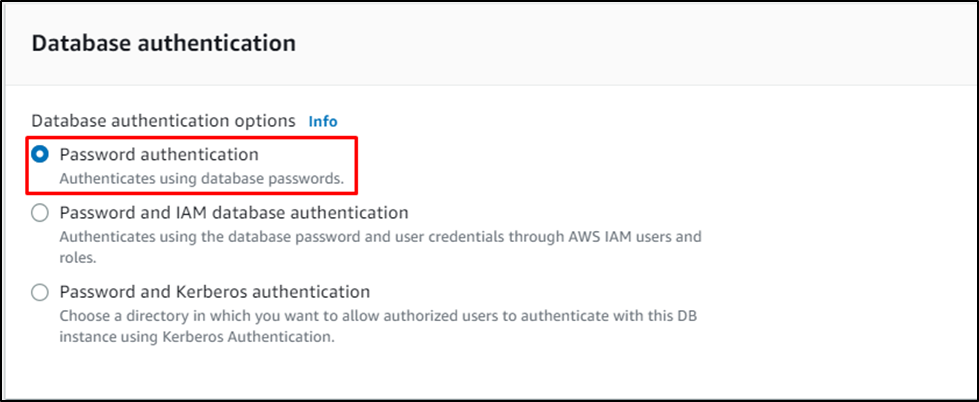
Task: Click the IAM description line starting "Authenticates using the database password"
Action: [380, 237]
